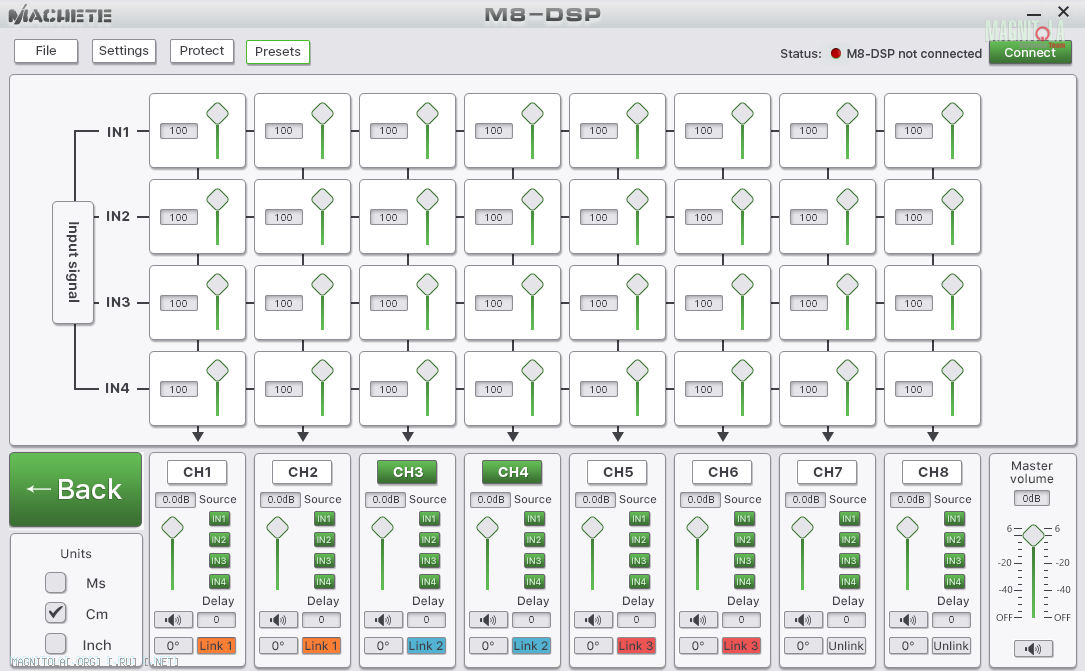Click the blue Link 2 button under CH3
The height and width of the screenshot is (671, 1085).
(426, 646)
